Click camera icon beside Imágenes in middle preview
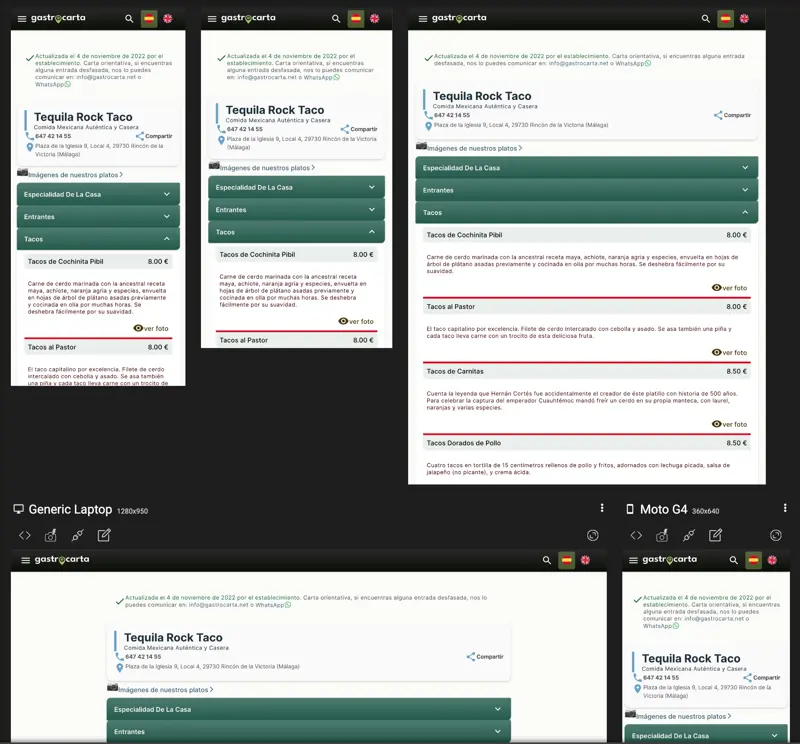 pos(214,166)
